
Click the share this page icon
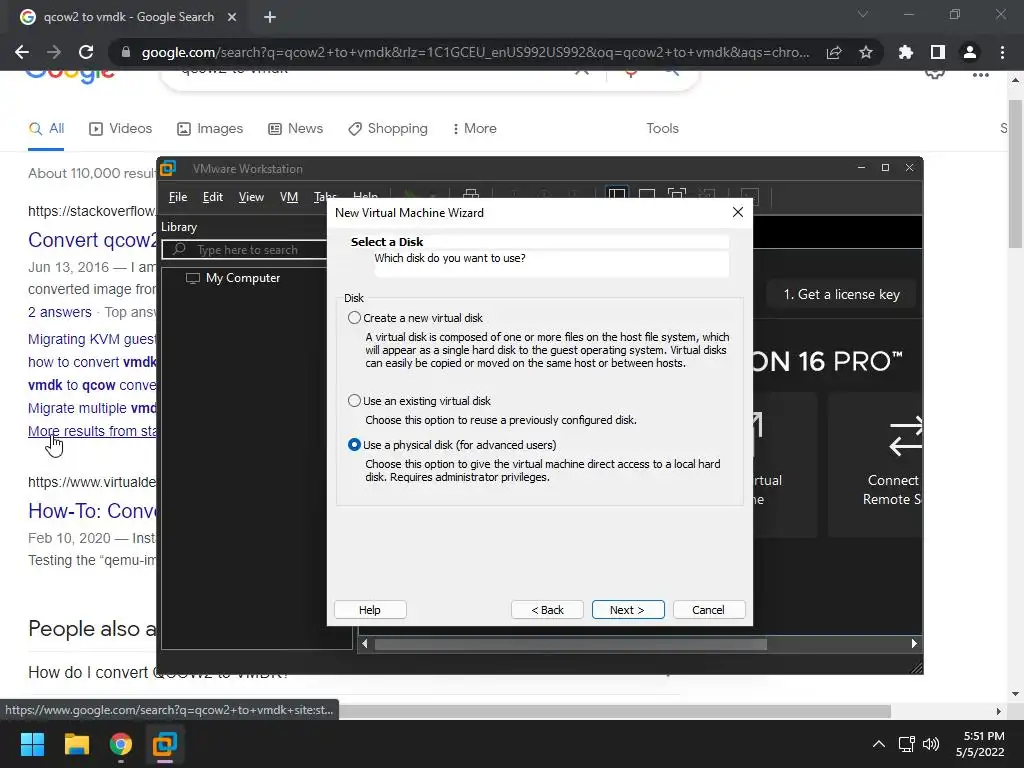point(834,52)
